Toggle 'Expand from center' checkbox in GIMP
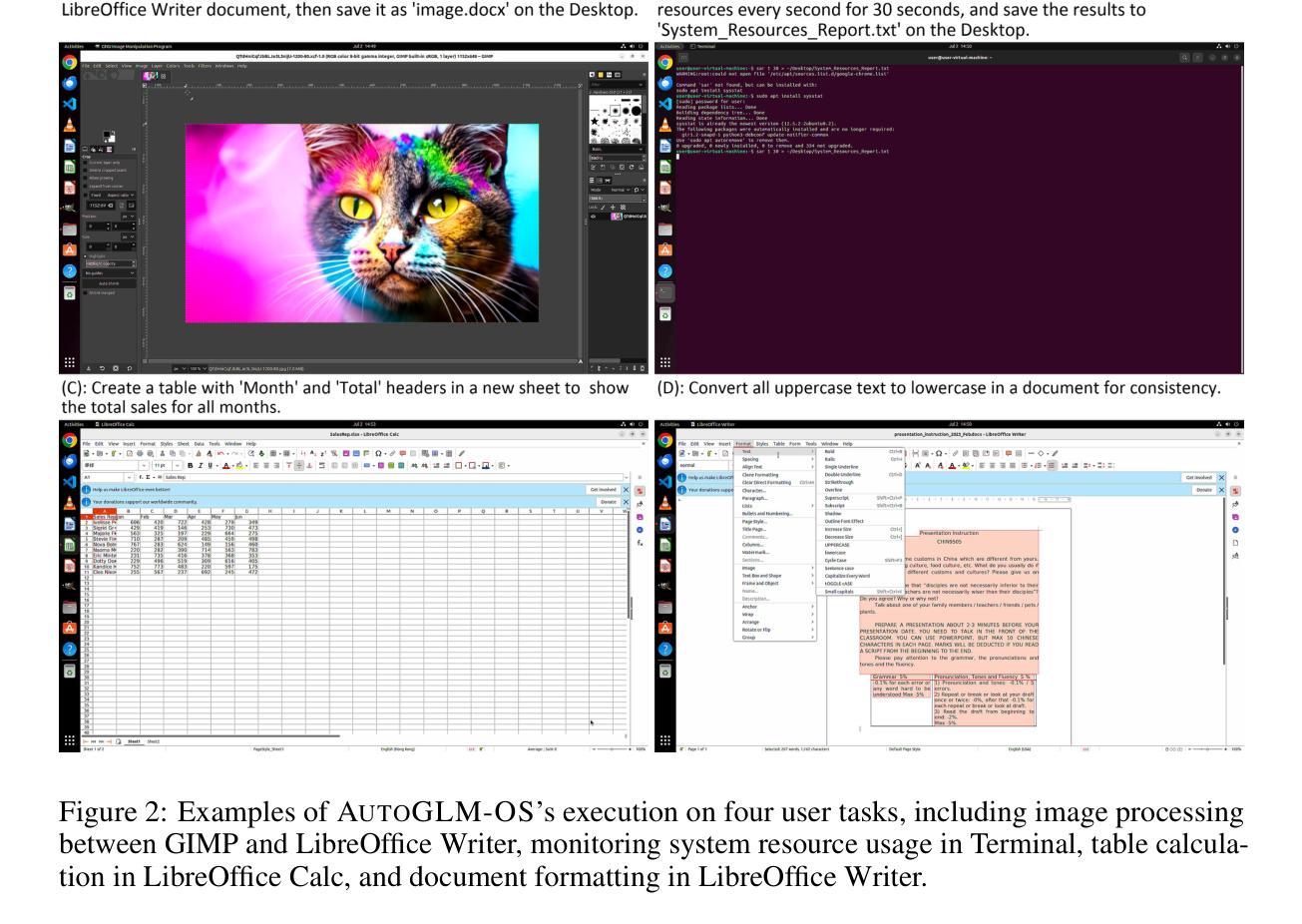This screenshot has width=1302, height=924. tap(85, 187)
